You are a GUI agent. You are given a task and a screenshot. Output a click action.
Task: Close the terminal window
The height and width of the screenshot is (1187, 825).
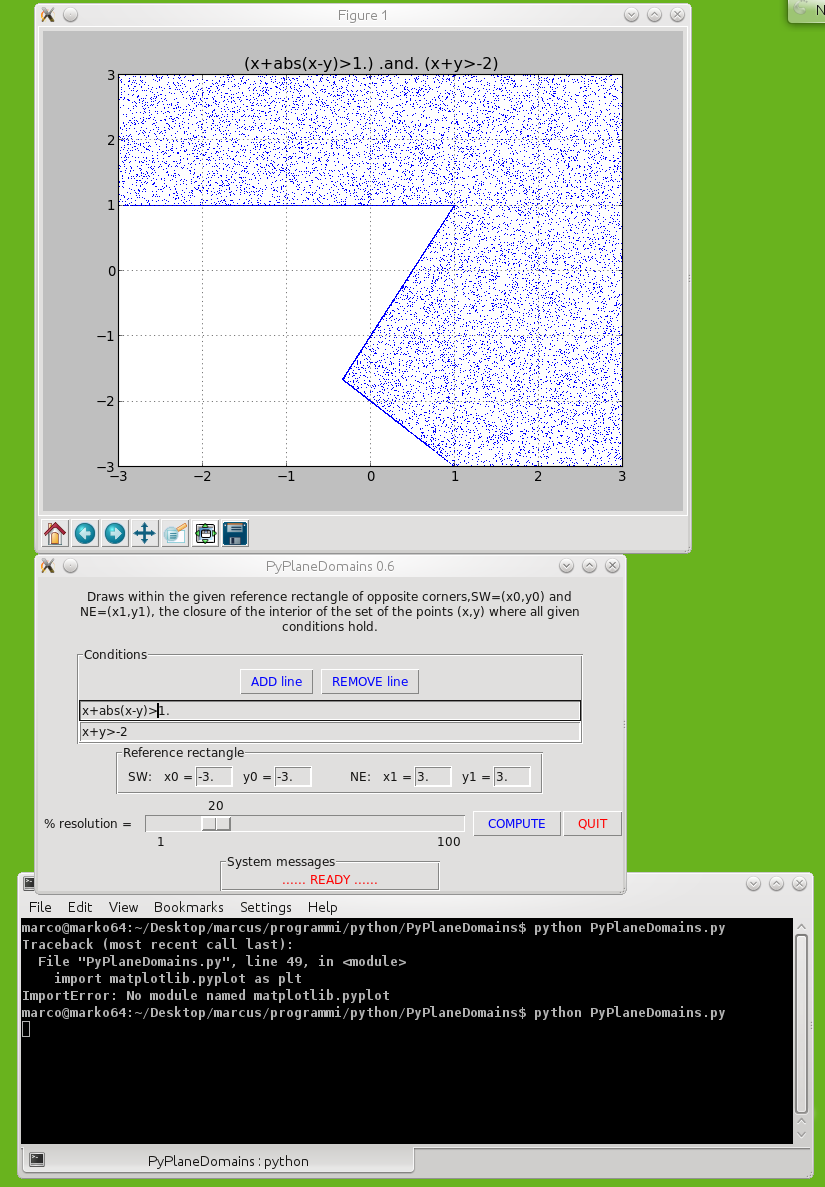(x=799, y=883)
